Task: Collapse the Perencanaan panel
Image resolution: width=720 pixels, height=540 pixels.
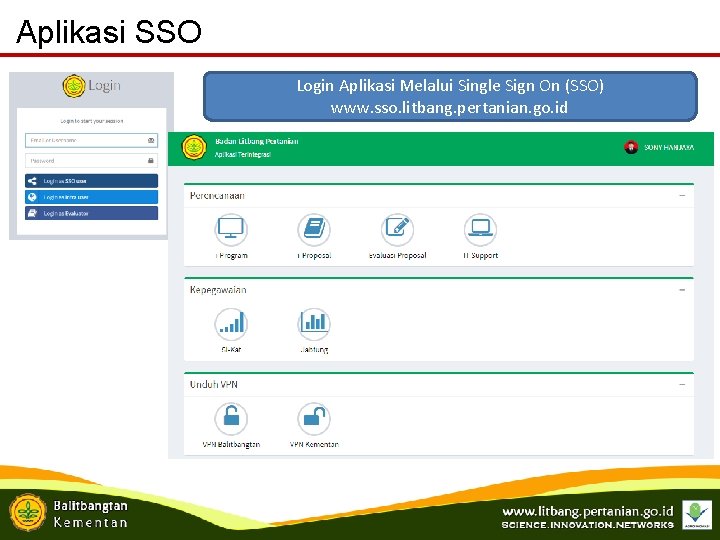Action: [x=682, y=196]
